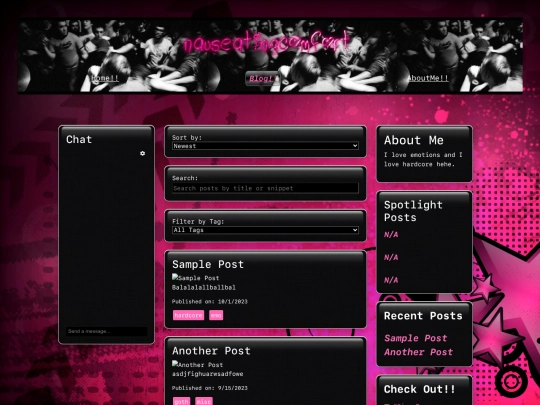Open the chat settings gear icon
The height and width of the screenshot is (405, 540).
[143, 153]
